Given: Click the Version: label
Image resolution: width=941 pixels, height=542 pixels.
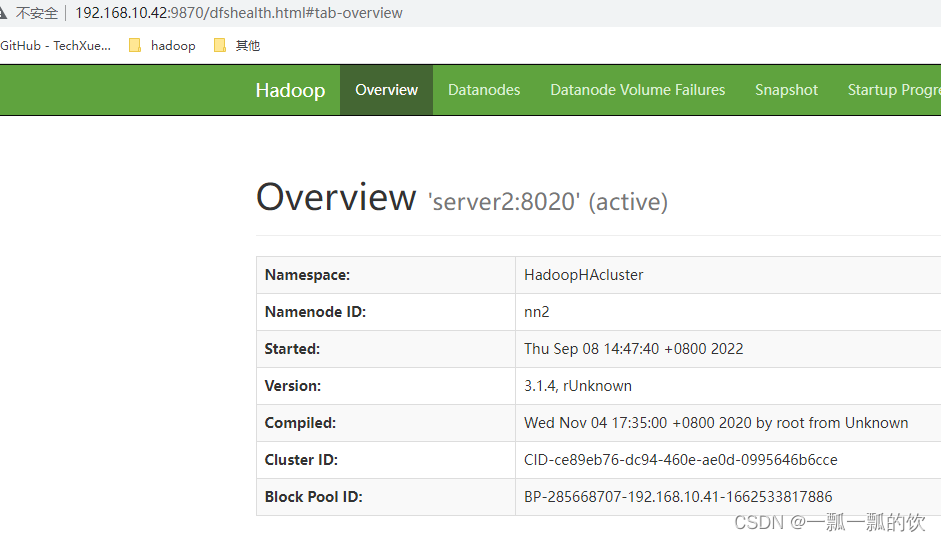Looking at the screenshot, I should (x=293, y=386).
